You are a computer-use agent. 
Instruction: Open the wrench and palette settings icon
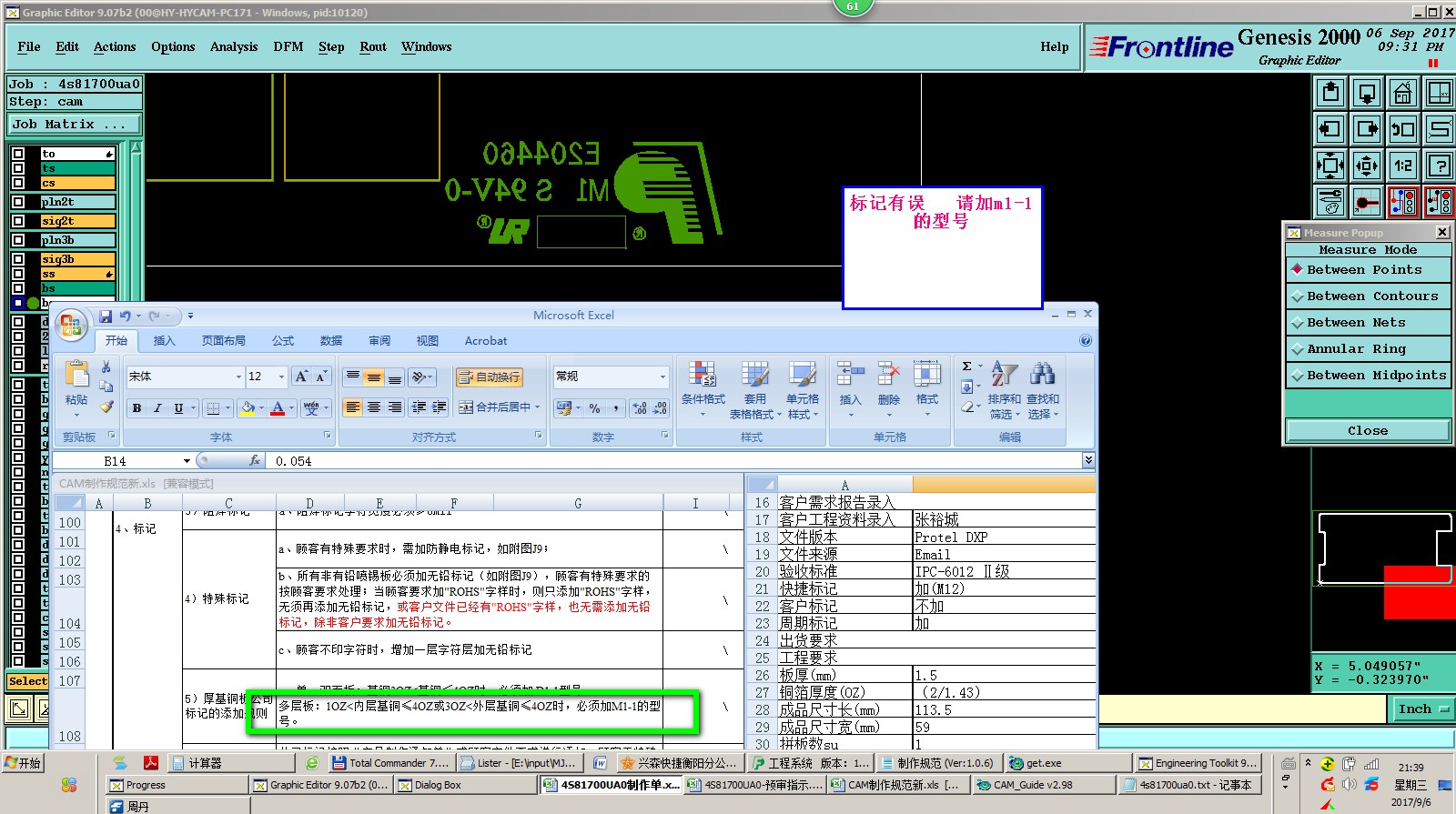(x=1330, y=202)
